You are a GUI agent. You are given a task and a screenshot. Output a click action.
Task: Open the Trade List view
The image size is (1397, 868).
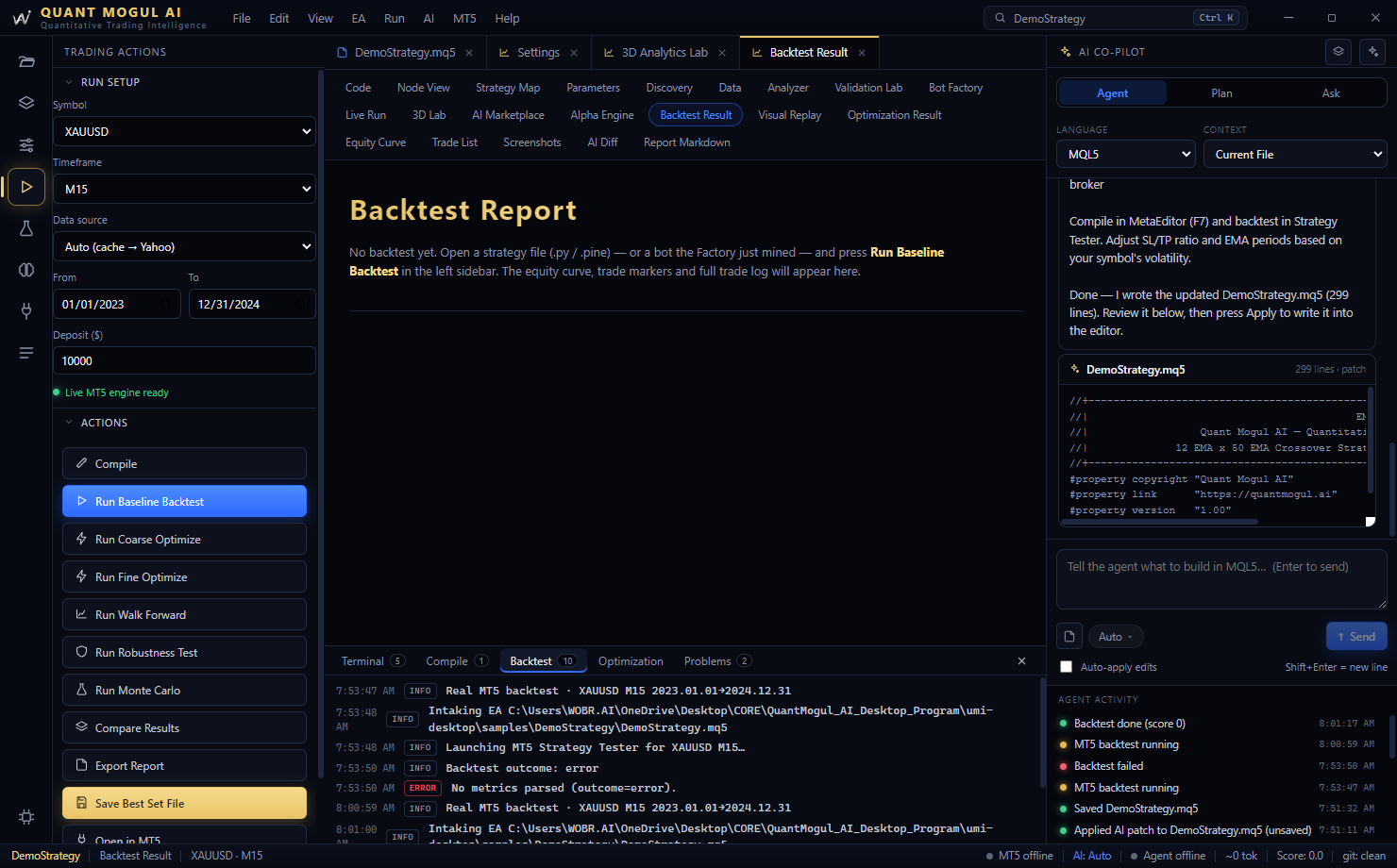pos(454,142)
